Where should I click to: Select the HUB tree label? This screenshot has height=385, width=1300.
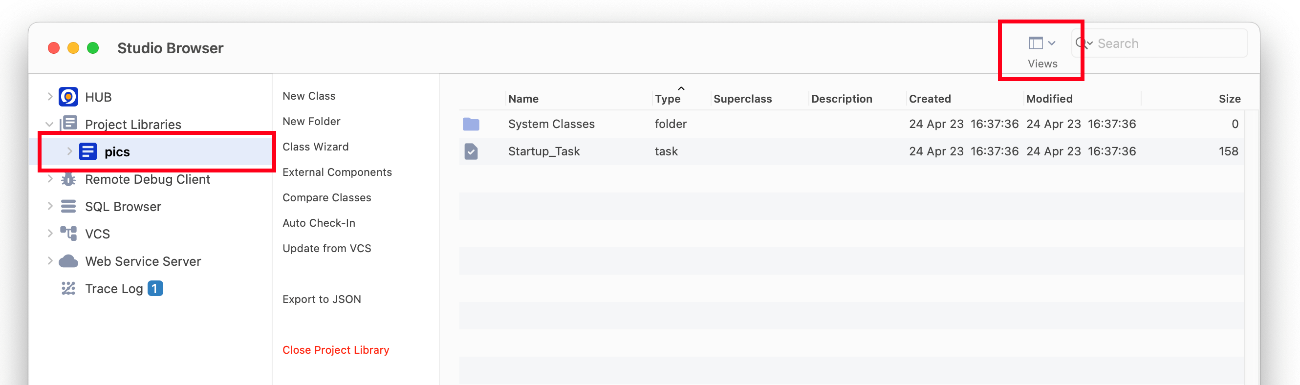click(x=98, y=97)
